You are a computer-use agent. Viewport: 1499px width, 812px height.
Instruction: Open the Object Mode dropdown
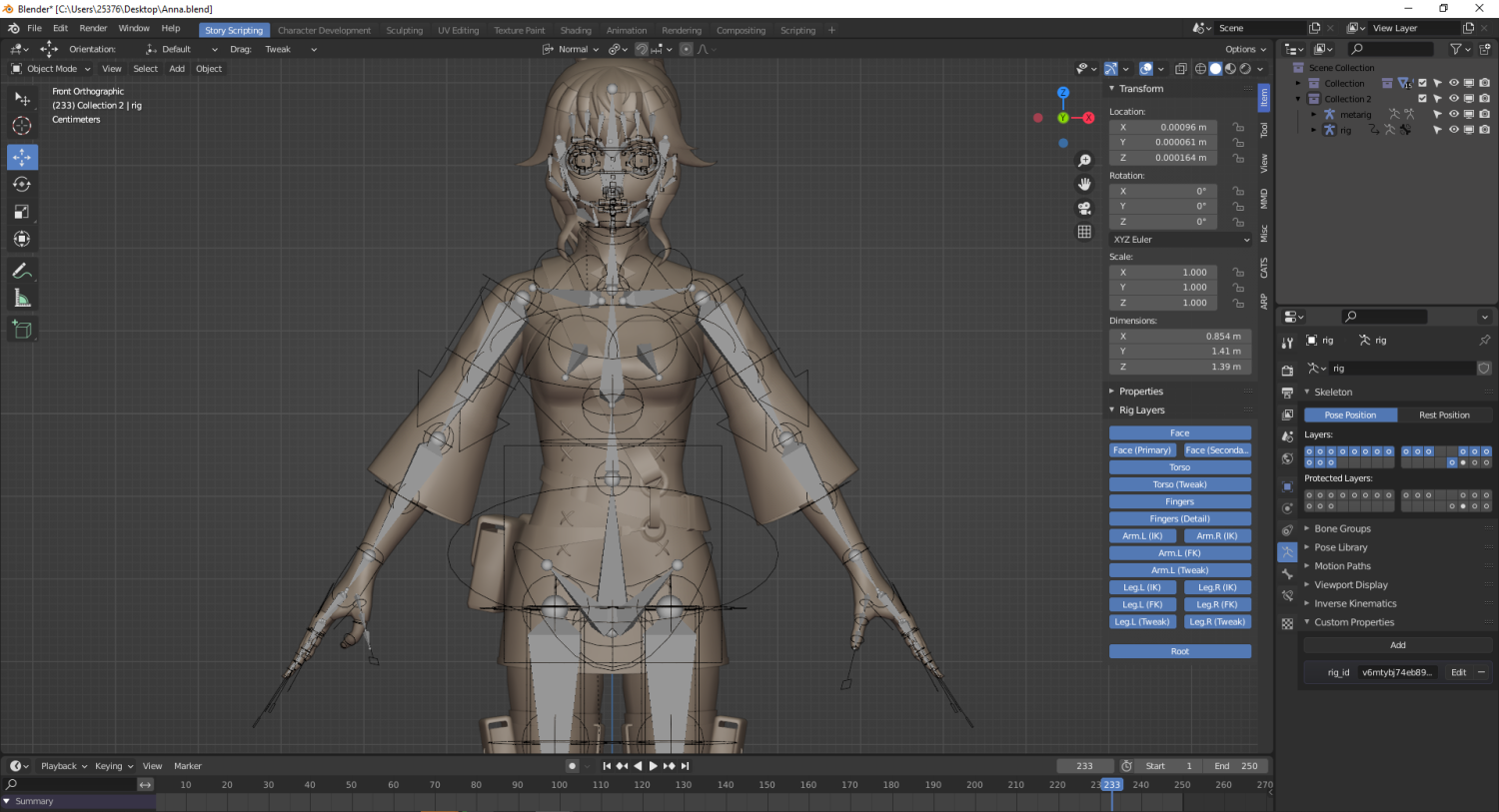pos(51,69)
